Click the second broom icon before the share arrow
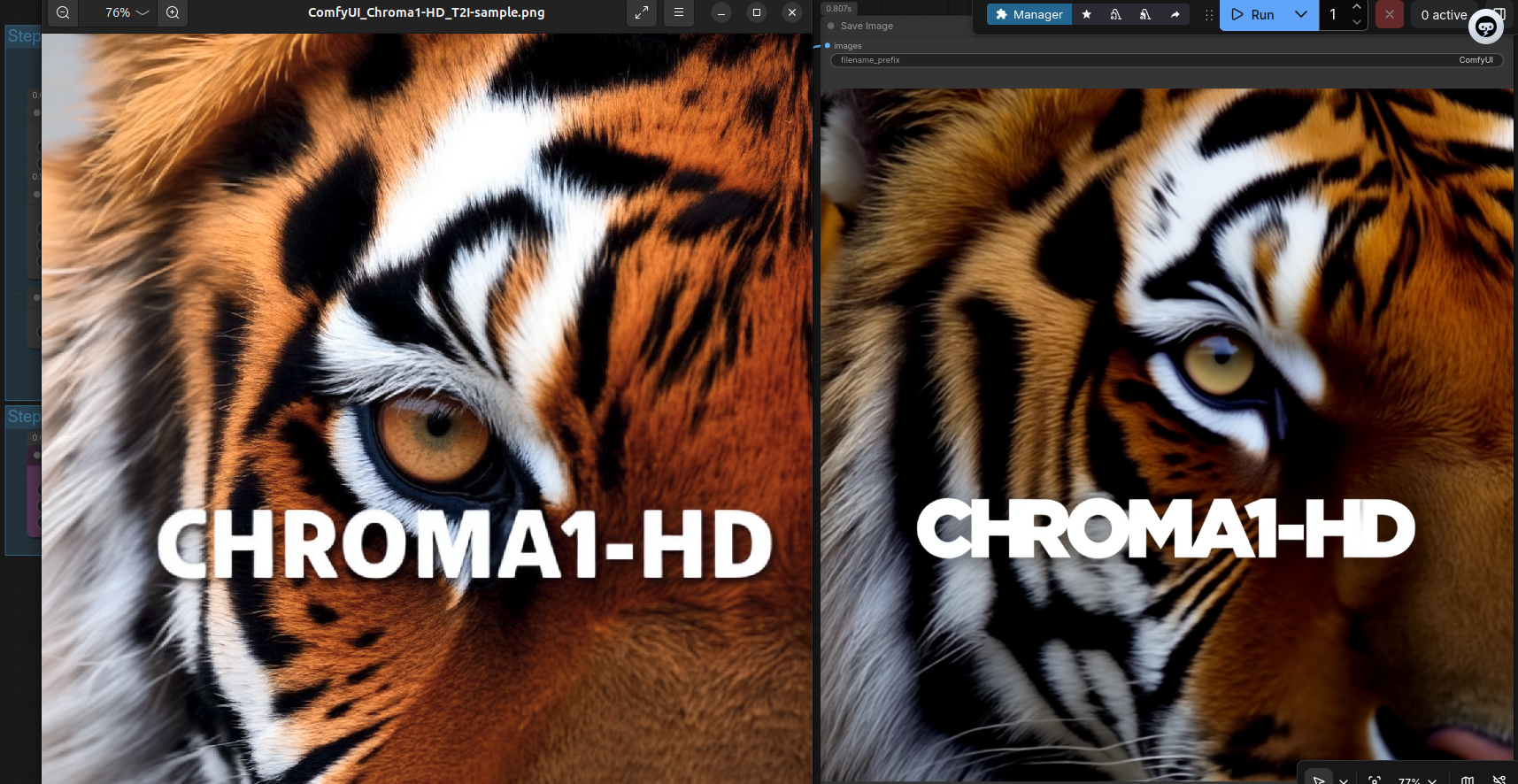Image resolution: width=1518 pixels, height=784 pixels. click(x=1145, y=14)
